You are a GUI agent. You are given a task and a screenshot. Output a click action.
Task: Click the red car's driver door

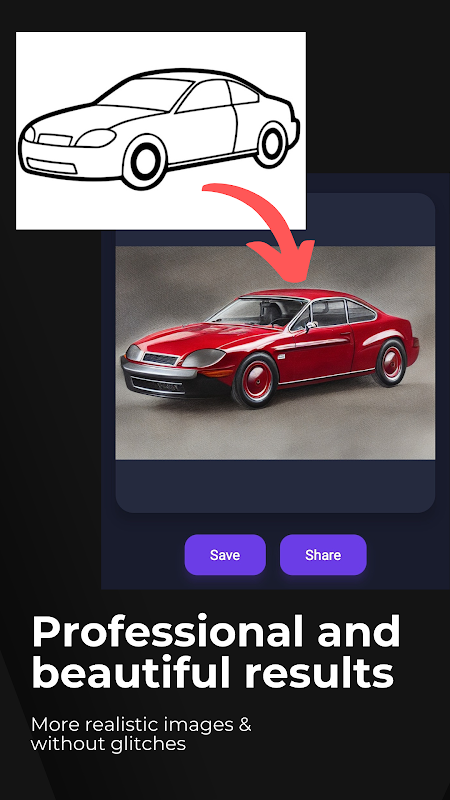(x=319, y=353)
